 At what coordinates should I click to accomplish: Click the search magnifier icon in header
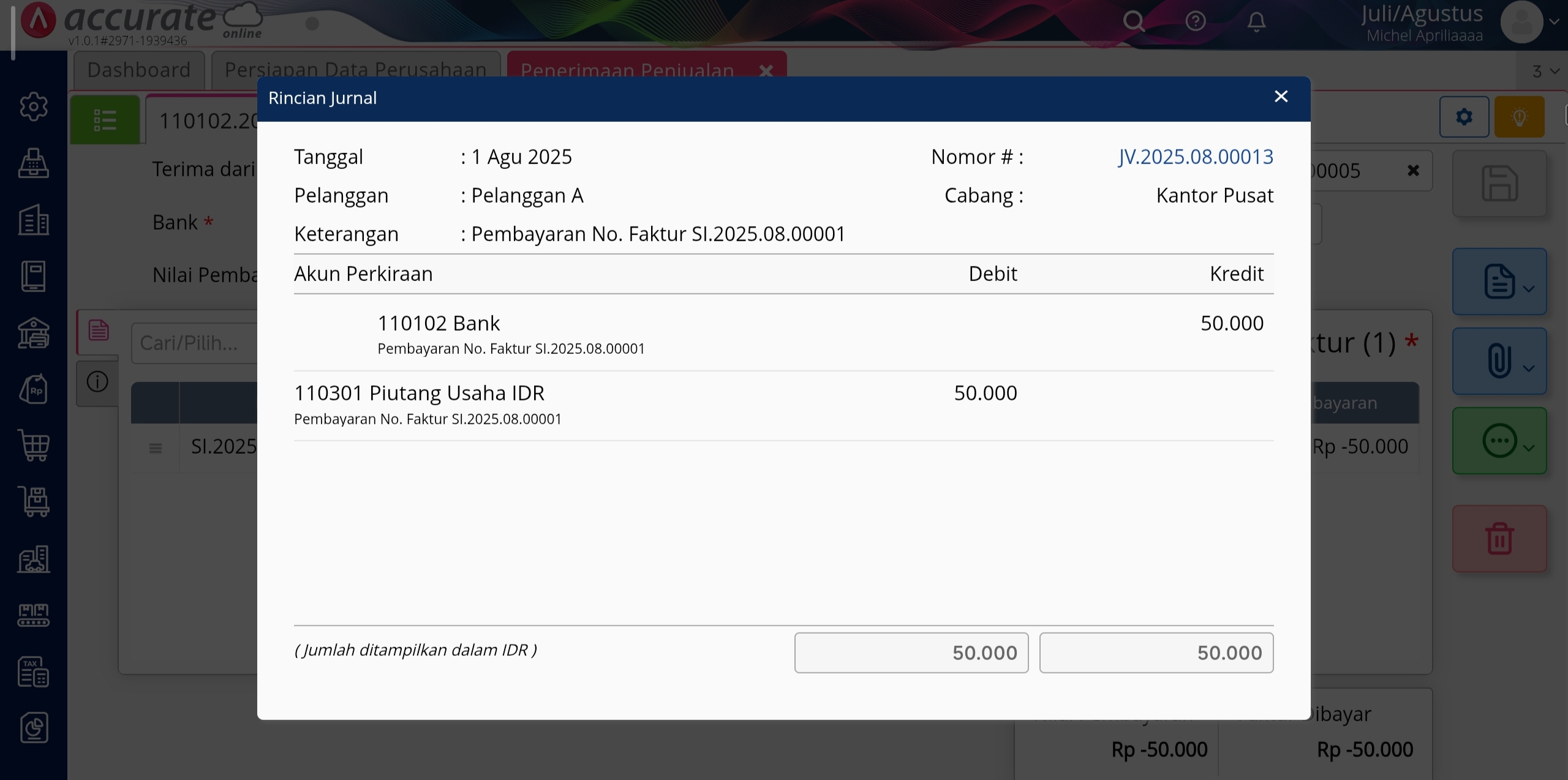point(1134,22)
